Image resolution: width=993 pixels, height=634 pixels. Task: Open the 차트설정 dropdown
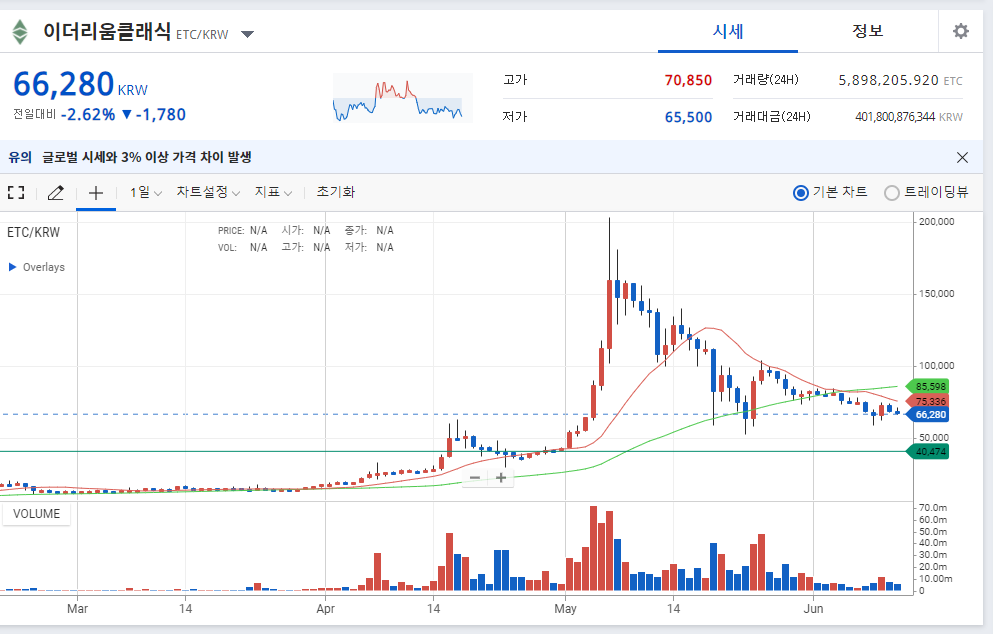[x=208, y=193]
